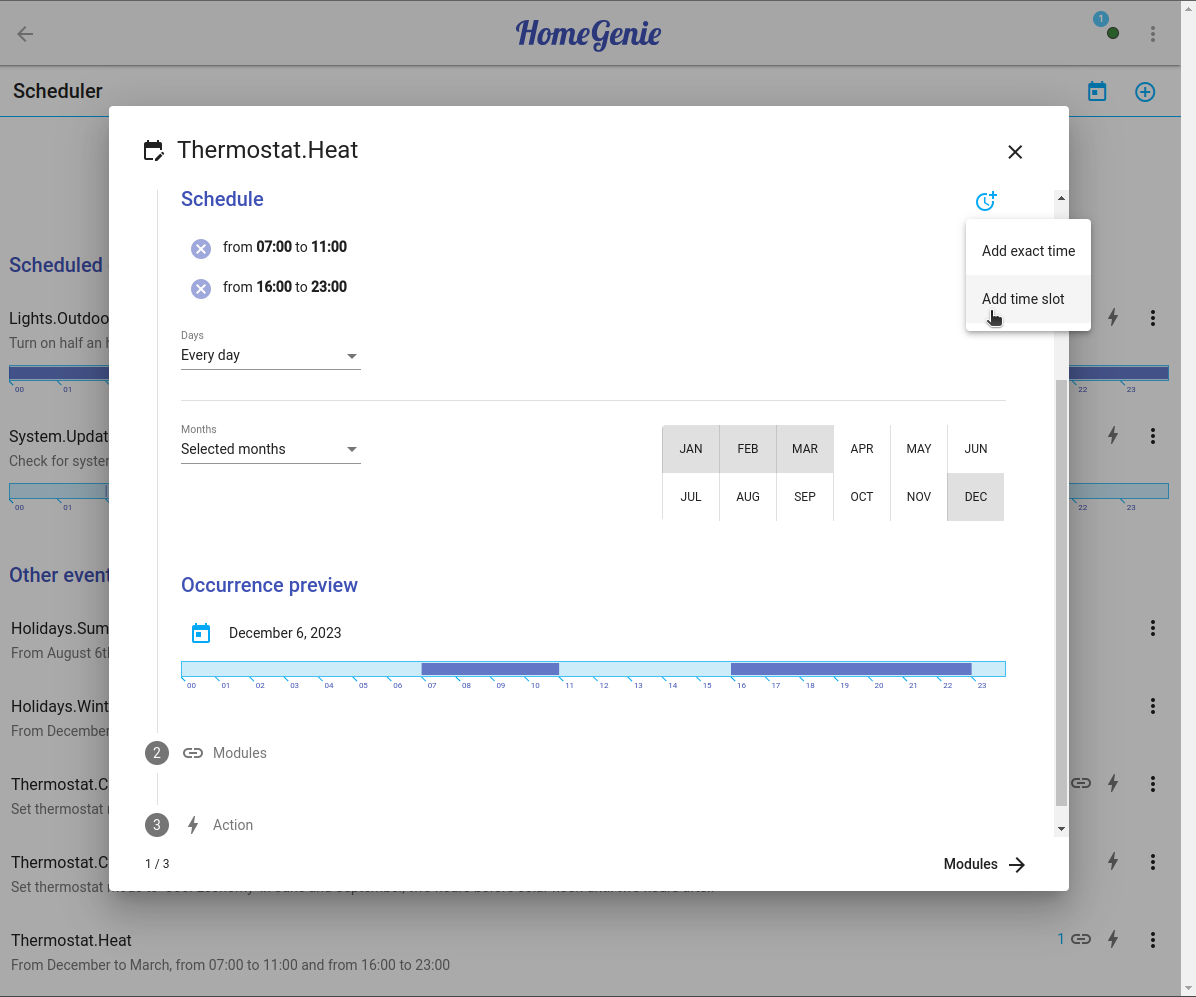Click the 16:00-23:00 bar in occurrence timeline

click(850, 669)
